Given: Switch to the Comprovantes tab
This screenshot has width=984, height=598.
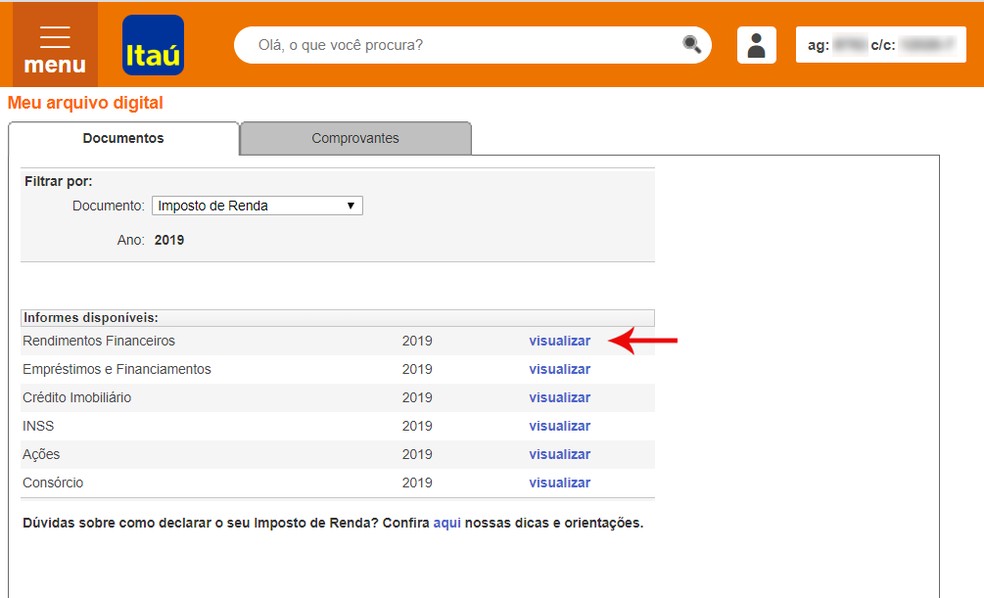Looking at the screenshot, I should [x=355, y=138].
